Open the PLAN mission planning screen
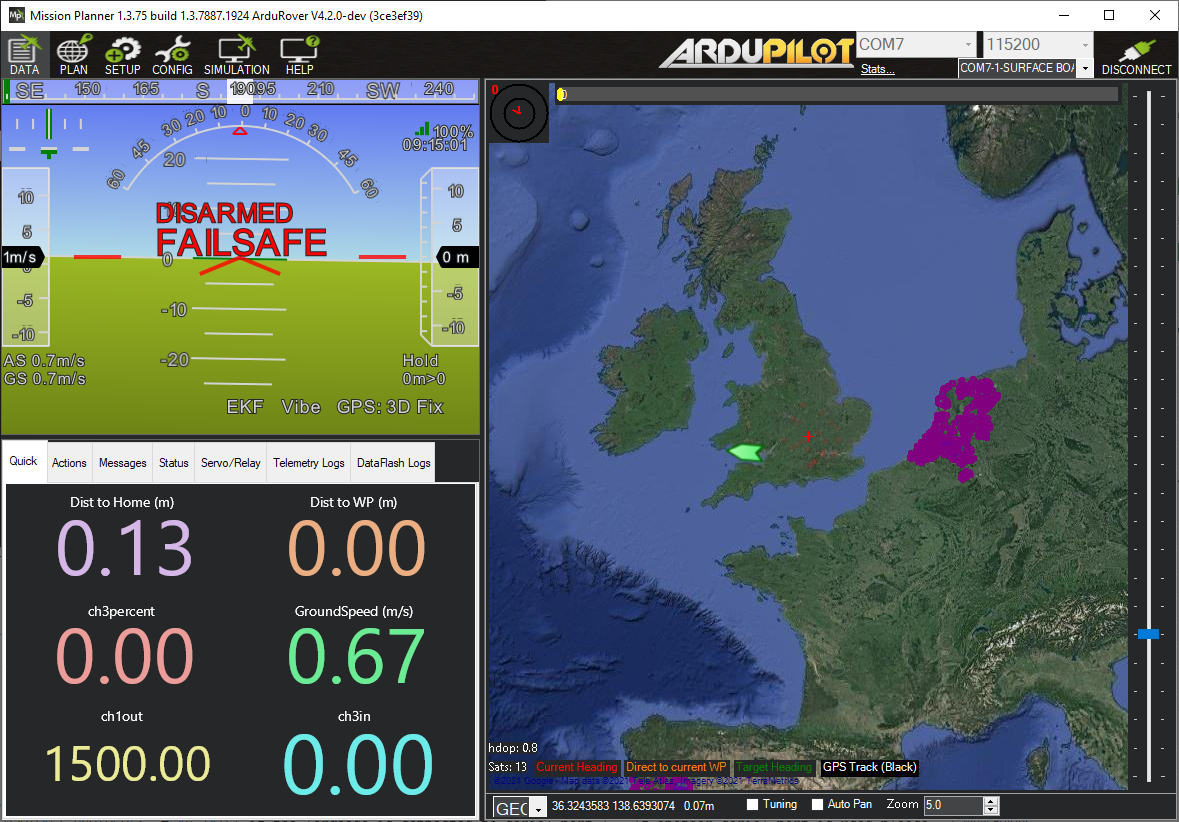Screen dimensions: 1179x822 [x=74, y=54]
